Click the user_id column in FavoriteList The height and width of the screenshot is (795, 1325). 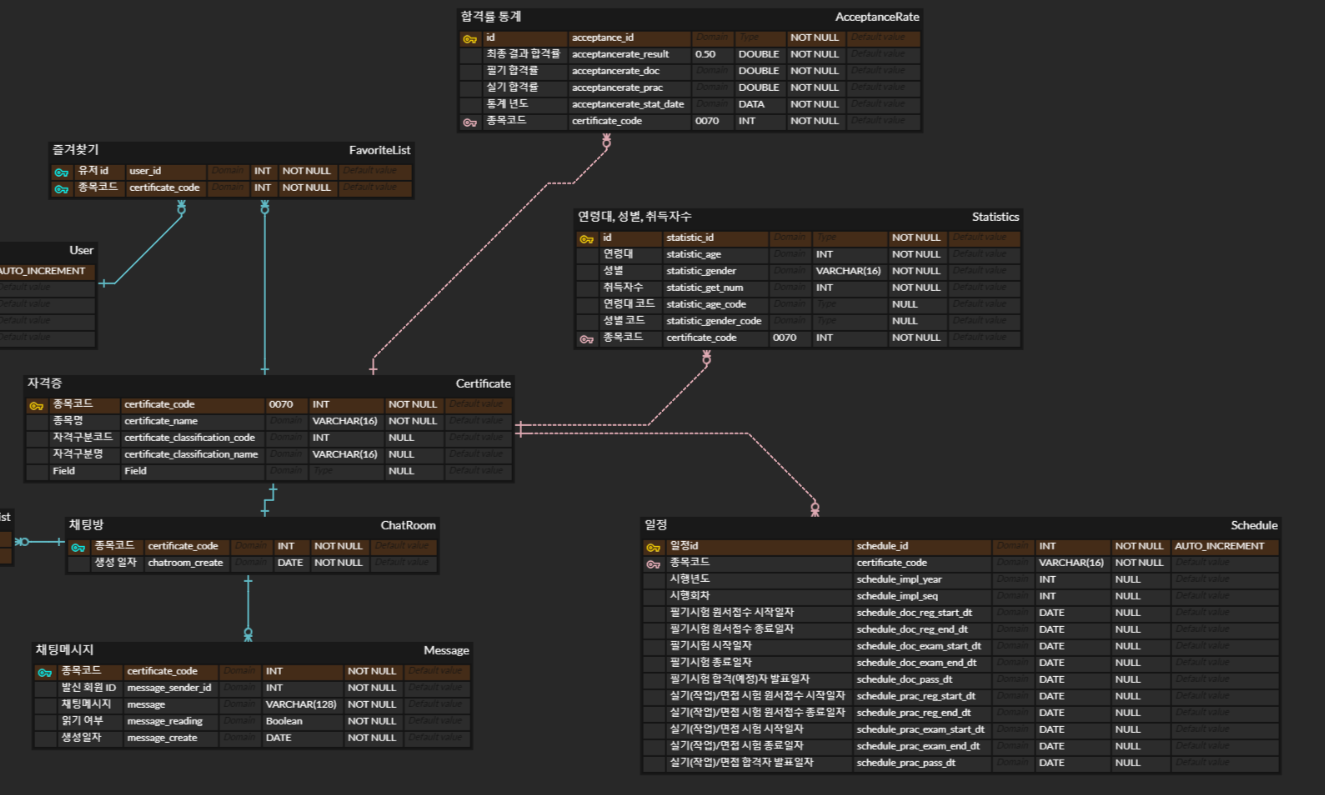pos(145,172)
